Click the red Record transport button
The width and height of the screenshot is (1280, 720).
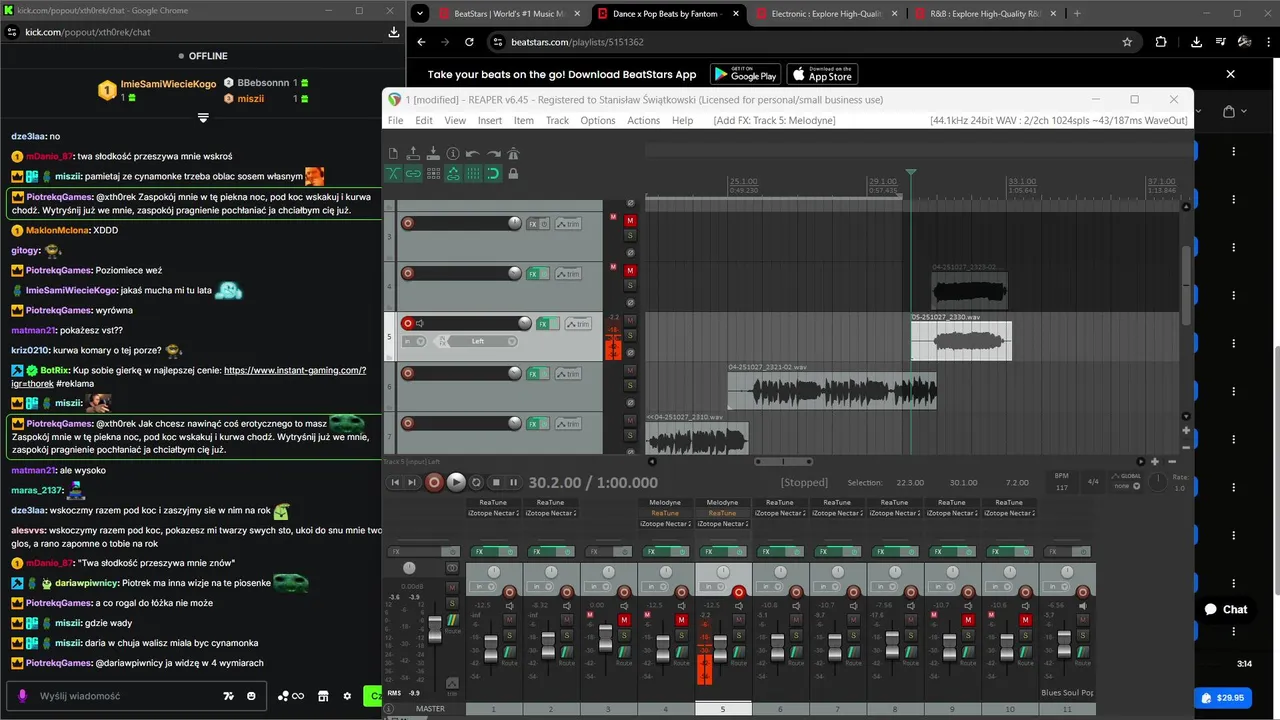point(434,482)
